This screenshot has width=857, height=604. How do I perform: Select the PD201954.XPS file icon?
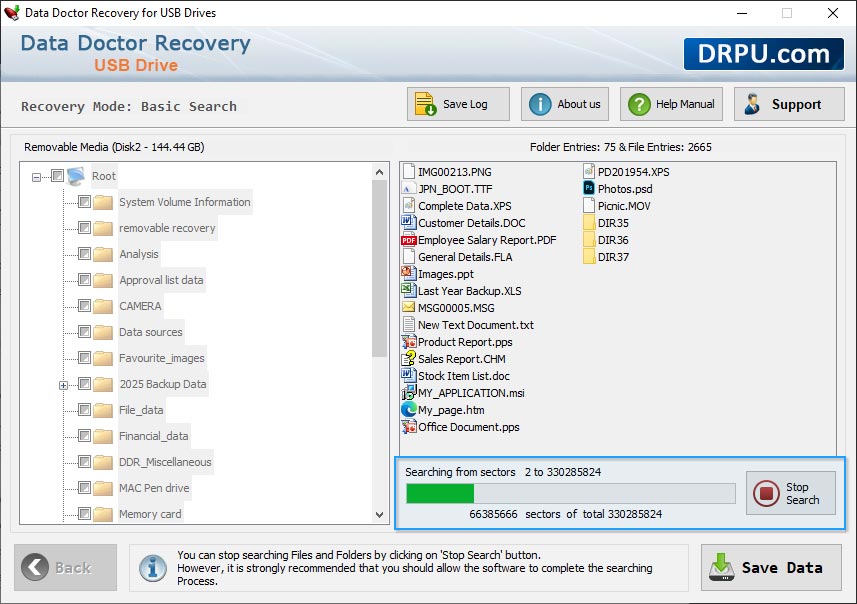tap(589, 172)
